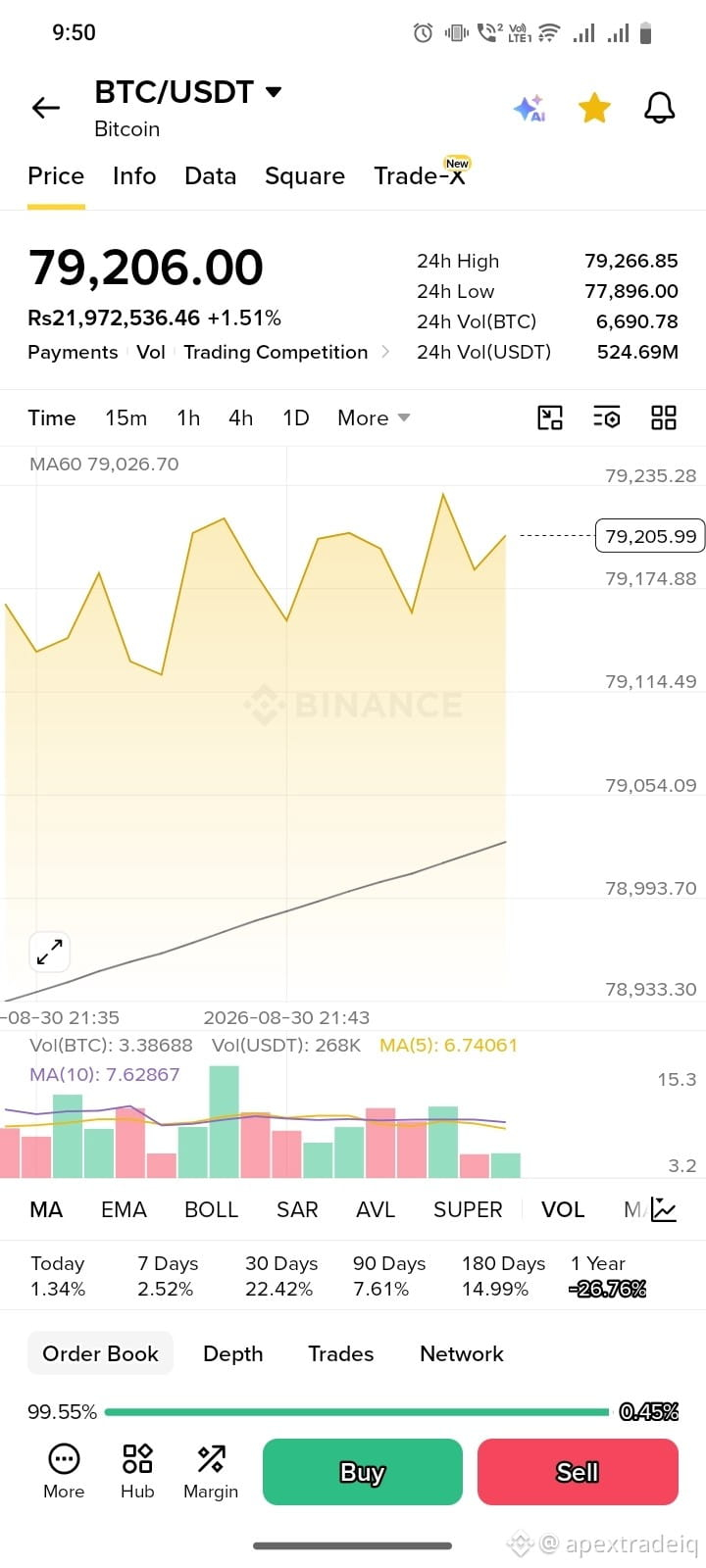
Task: Open the Hub icon in bottom bar
Action: tap(137, 1471)
